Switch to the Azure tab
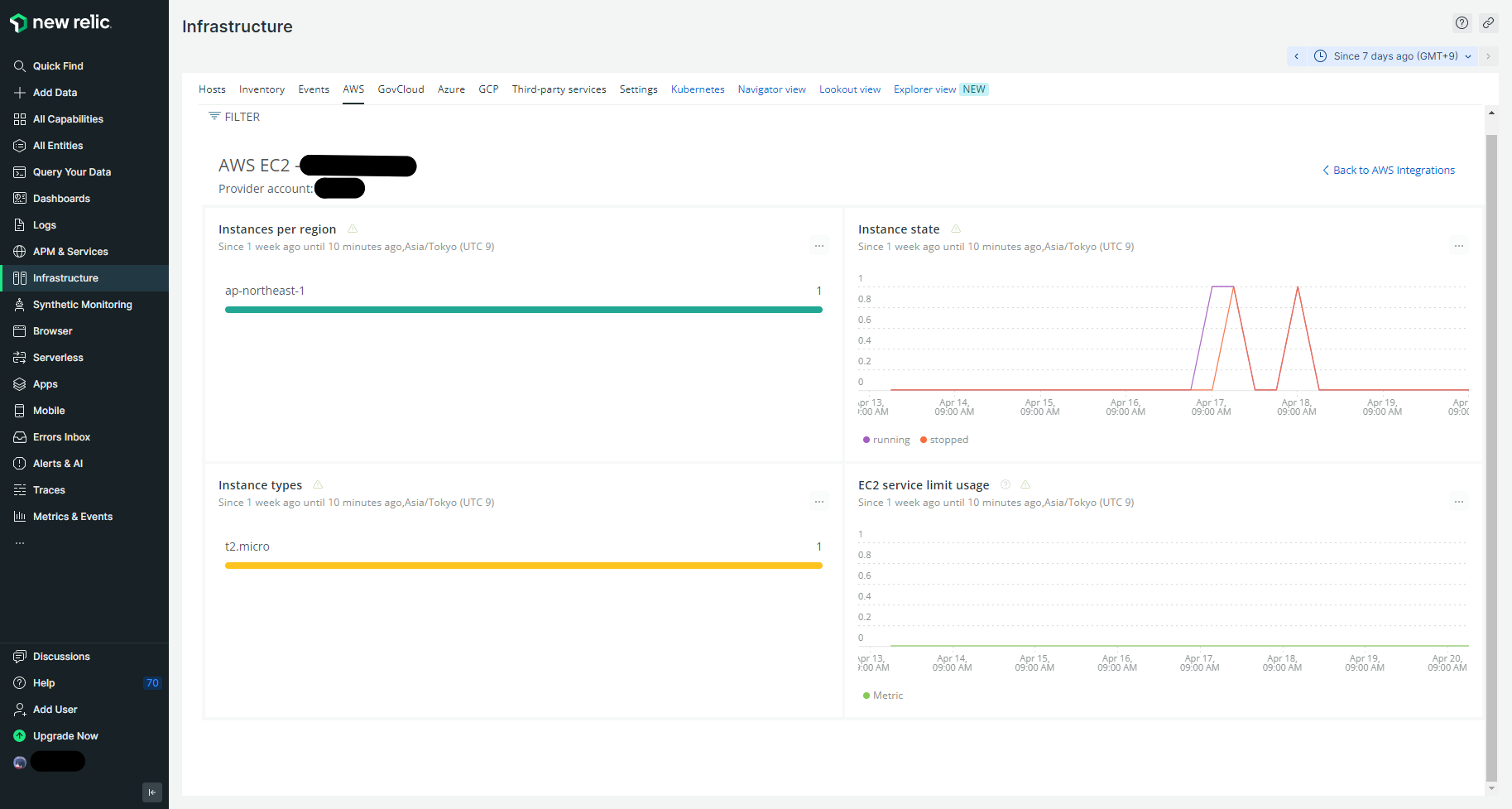Image resolution: width=1512 pixels, height=809 pixels. pos(451,89)
